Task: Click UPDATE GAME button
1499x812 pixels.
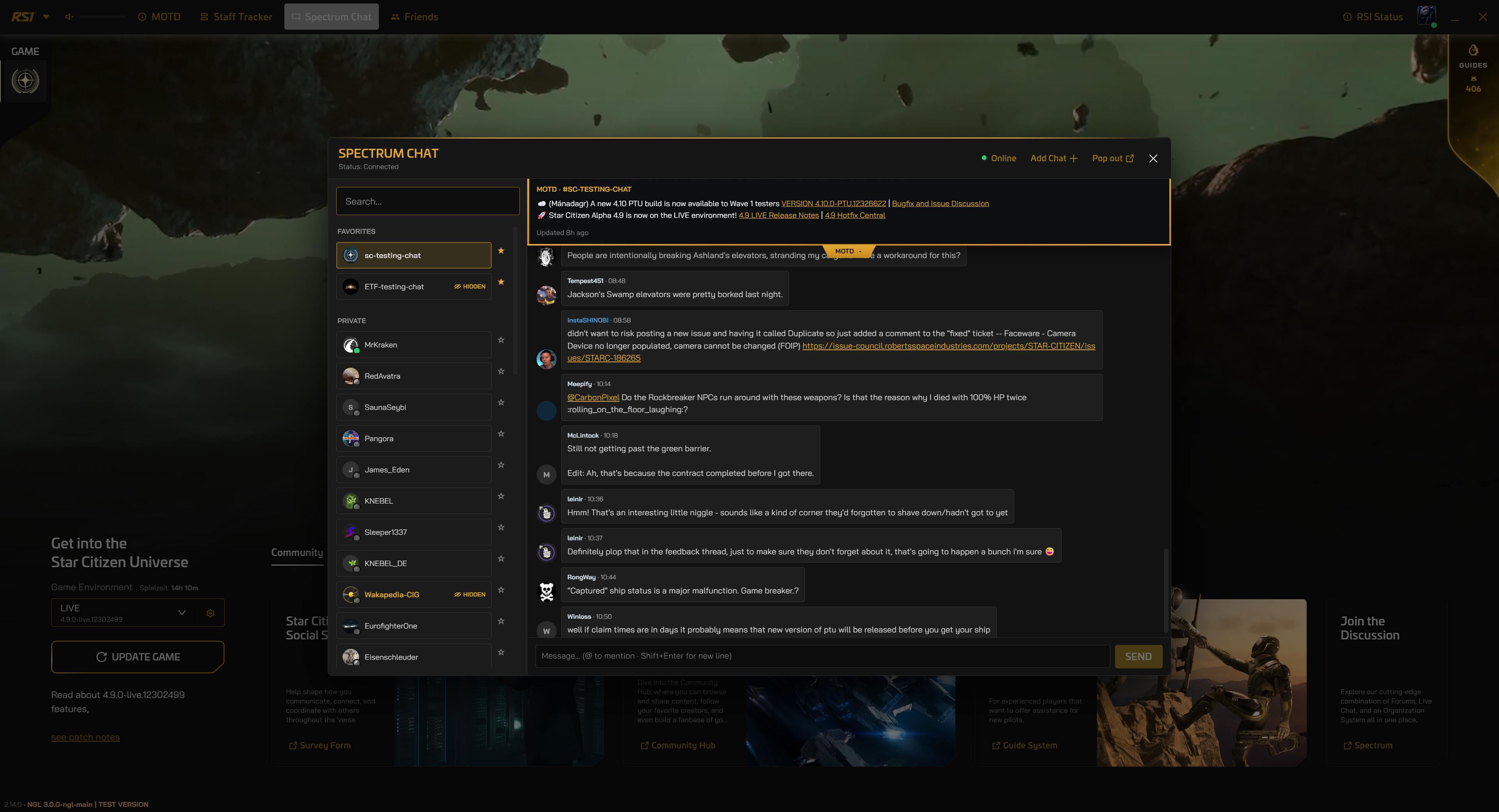Action: [138, 657]
